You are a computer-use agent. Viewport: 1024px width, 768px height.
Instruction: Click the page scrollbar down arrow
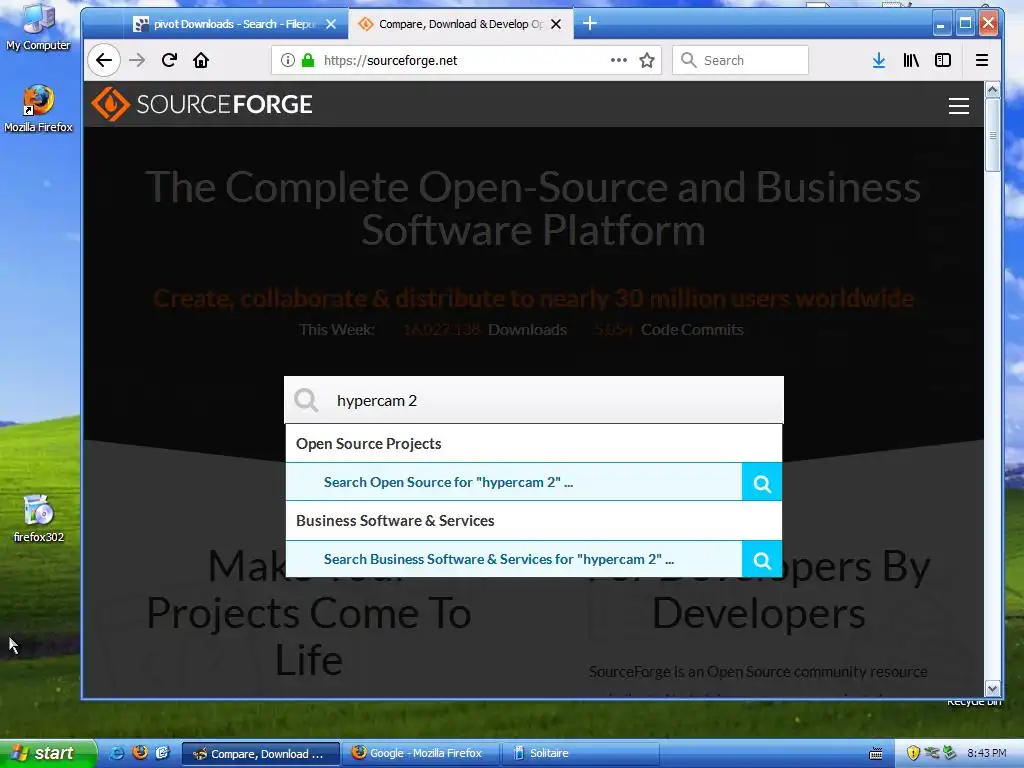pyautogui.click(x=992, y=688)
